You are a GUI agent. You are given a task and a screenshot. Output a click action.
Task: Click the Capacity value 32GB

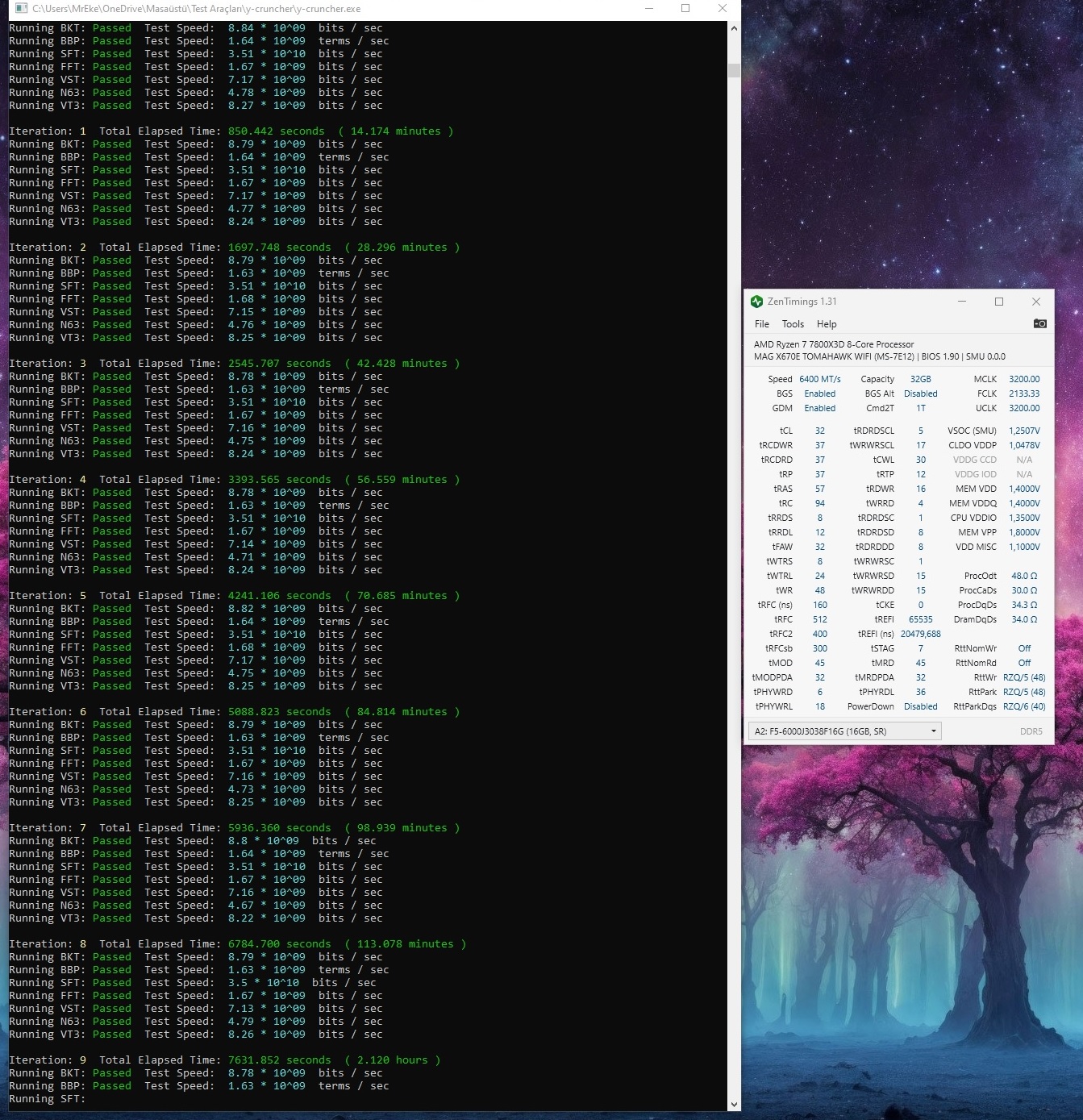coord(921,379)
